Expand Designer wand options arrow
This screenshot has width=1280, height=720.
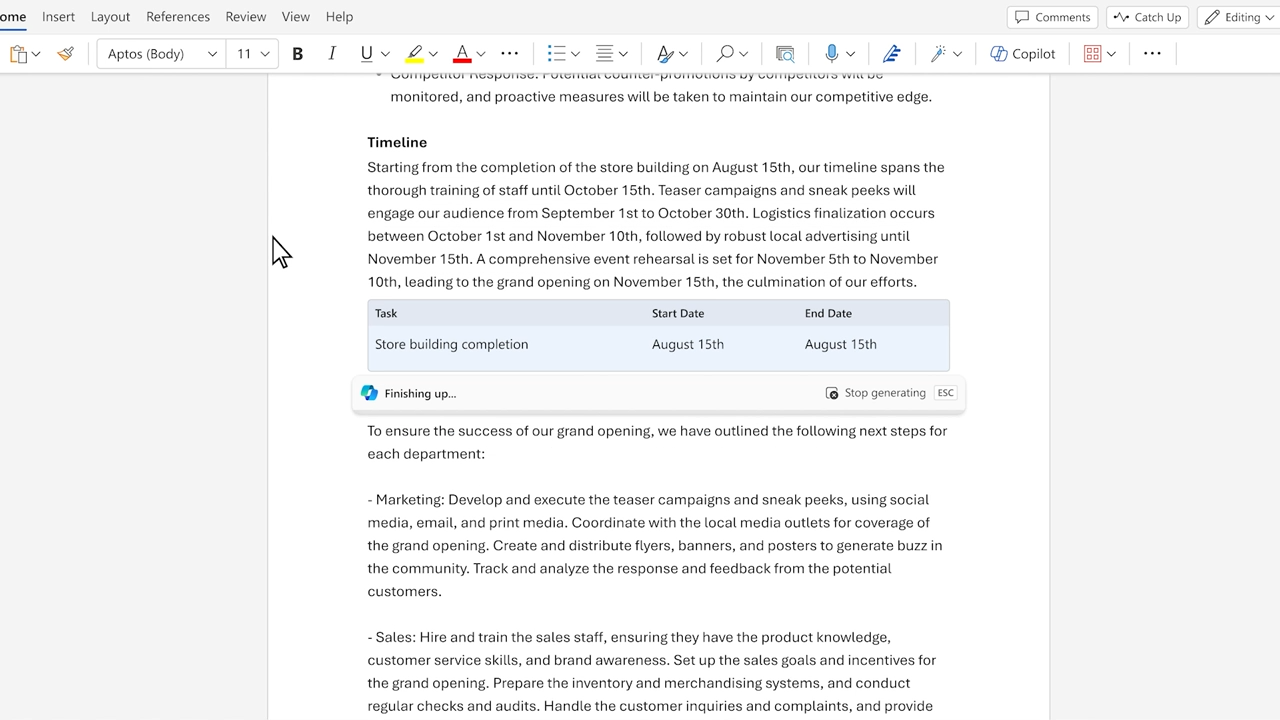click(x=957, y=54)
